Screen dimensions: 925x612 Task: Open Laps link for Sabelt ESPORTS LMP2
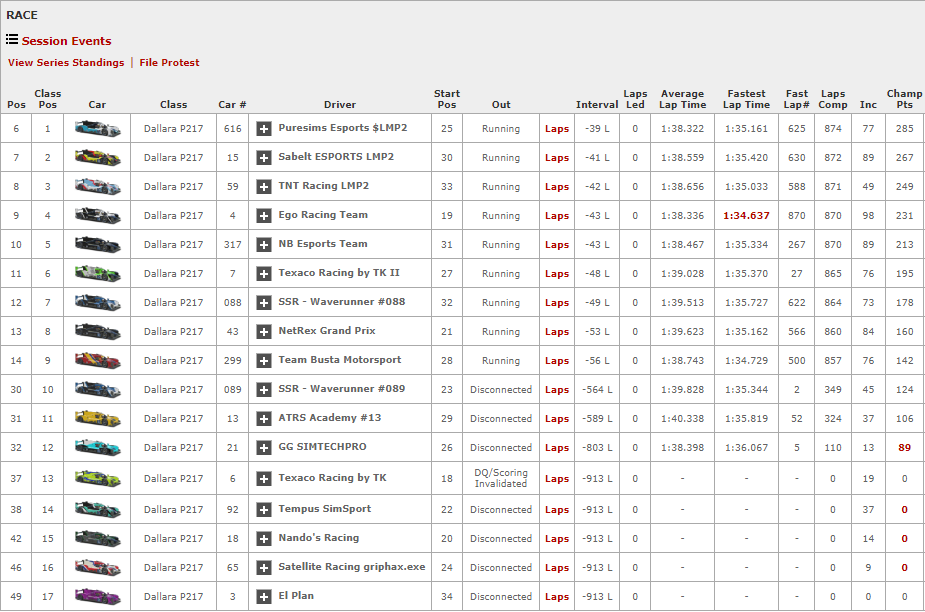coord(557,158)
